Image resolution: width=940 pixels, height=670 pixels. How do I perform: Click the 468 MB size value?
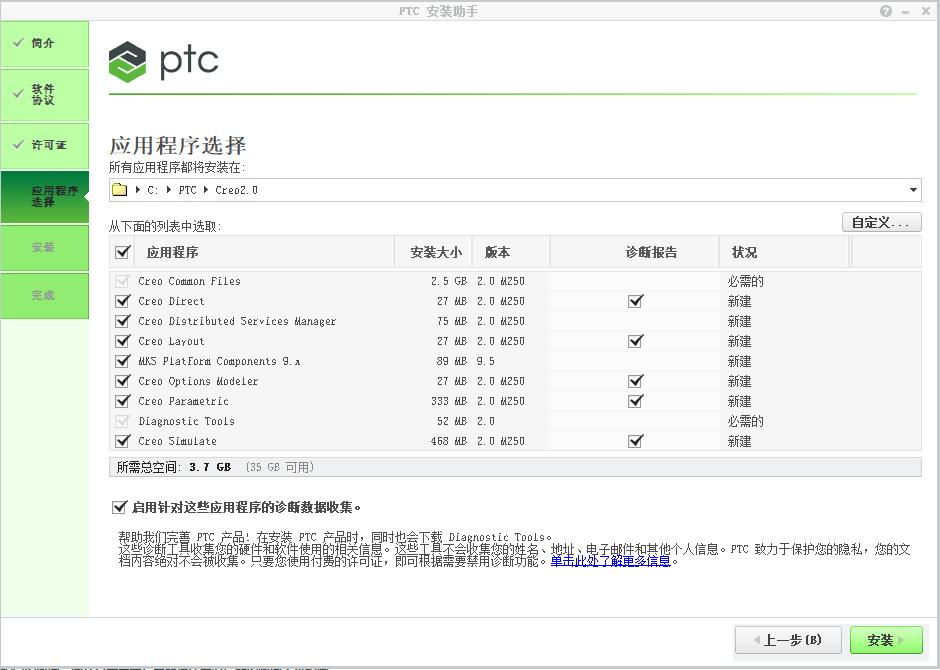tap(448, 441)
